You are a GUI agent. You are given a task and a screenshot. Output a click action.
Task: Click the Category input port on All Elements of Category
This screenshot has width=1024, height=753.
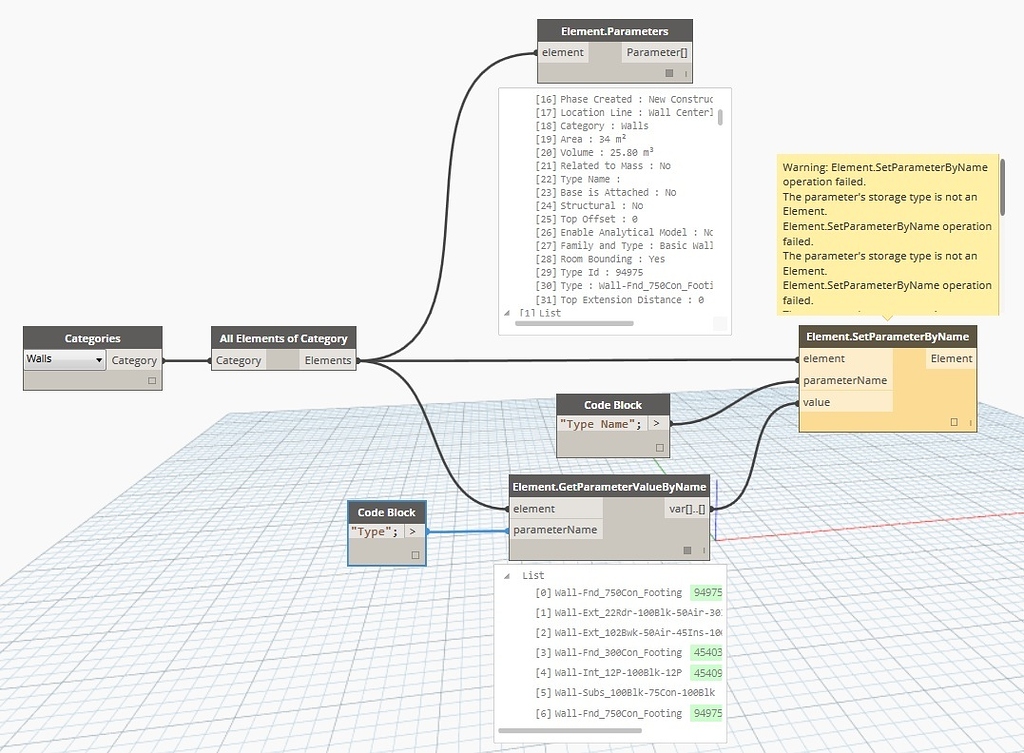(239, 360)
